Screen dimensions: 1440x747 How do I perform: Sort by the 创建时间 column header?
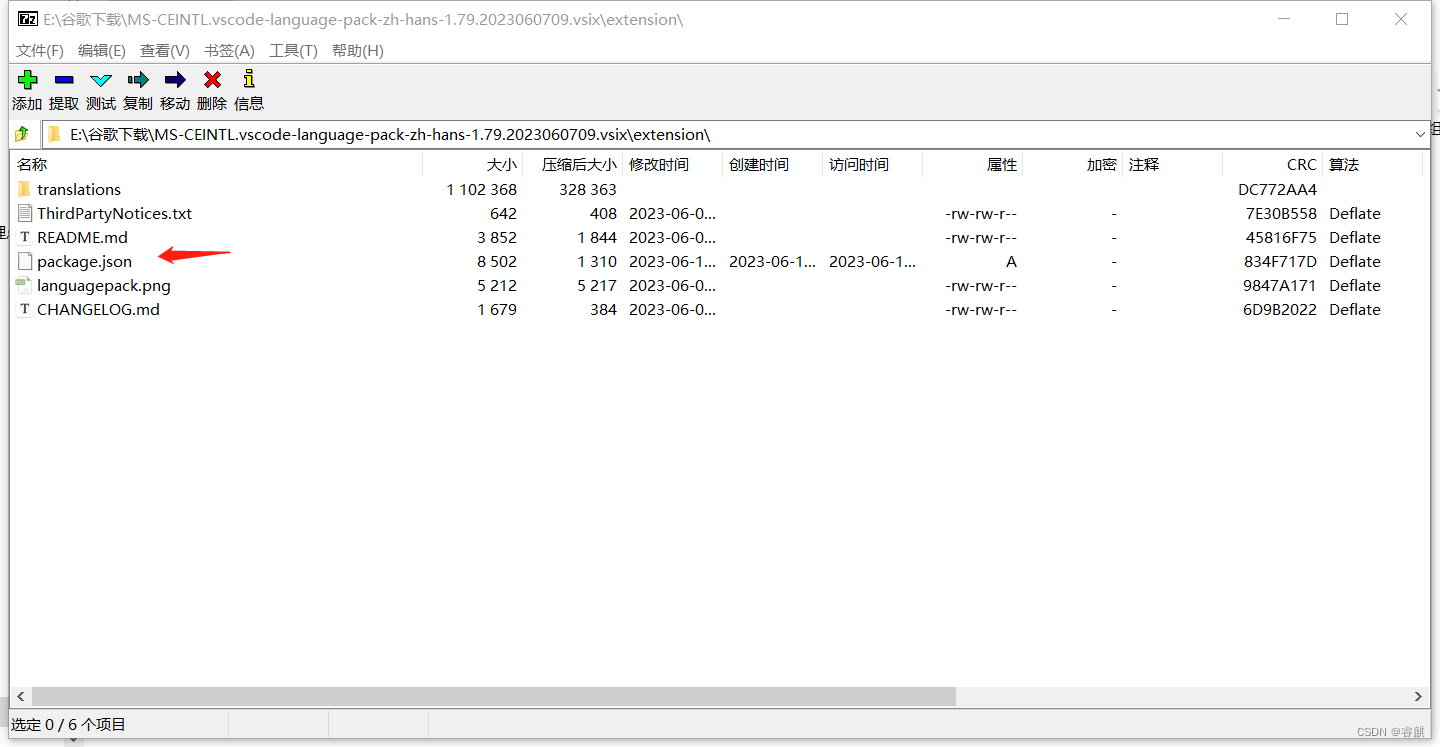pyautogui.click(x=772, y=164)
